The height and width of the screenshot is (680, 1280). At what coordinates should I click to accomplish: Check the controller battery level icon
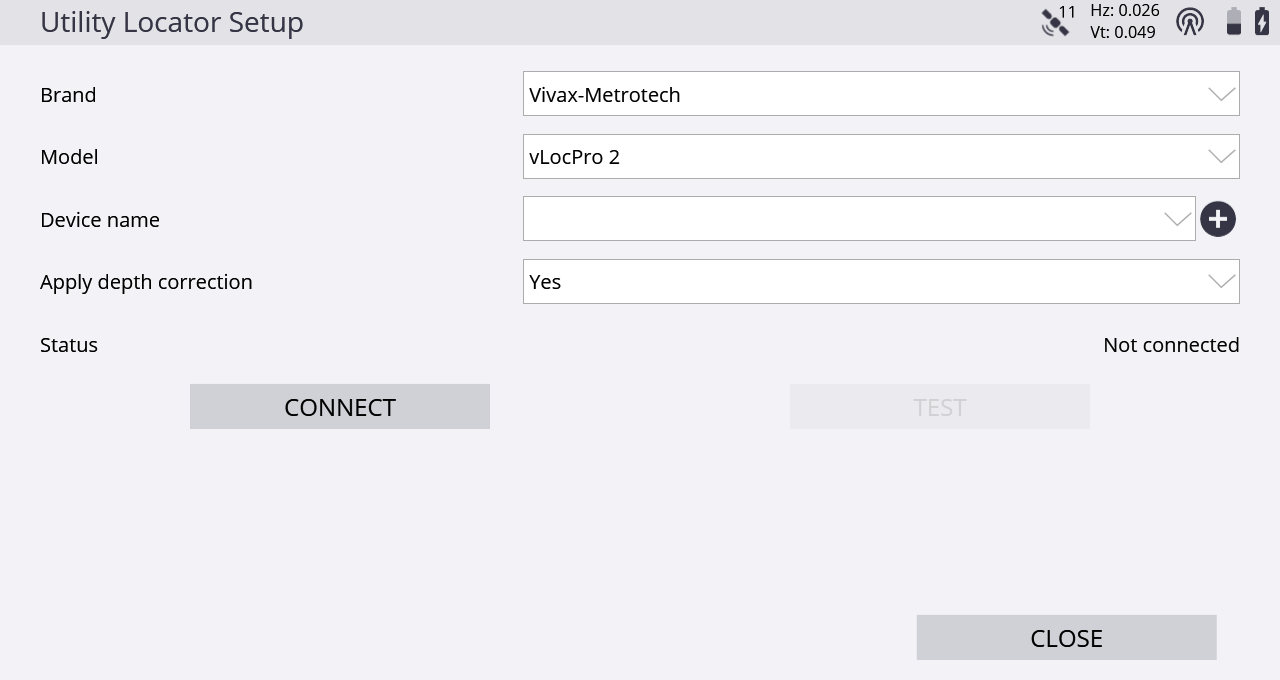[1234, 21]
